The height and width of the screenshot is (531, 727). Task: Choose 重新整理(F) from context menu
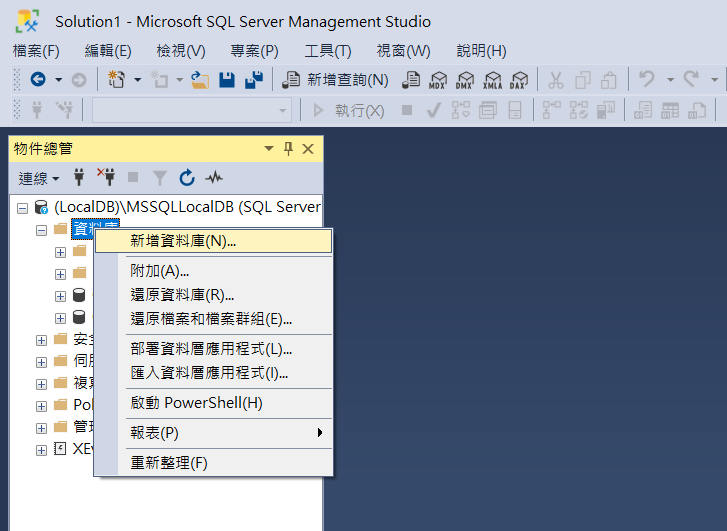pyautogui.click(x=214, y=463)
